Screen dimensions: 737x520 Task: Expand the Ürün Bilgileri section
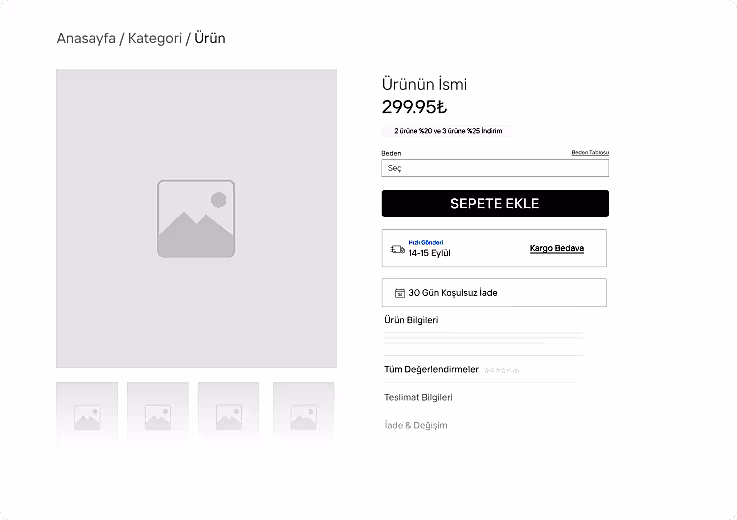click(x=411, y=320)
